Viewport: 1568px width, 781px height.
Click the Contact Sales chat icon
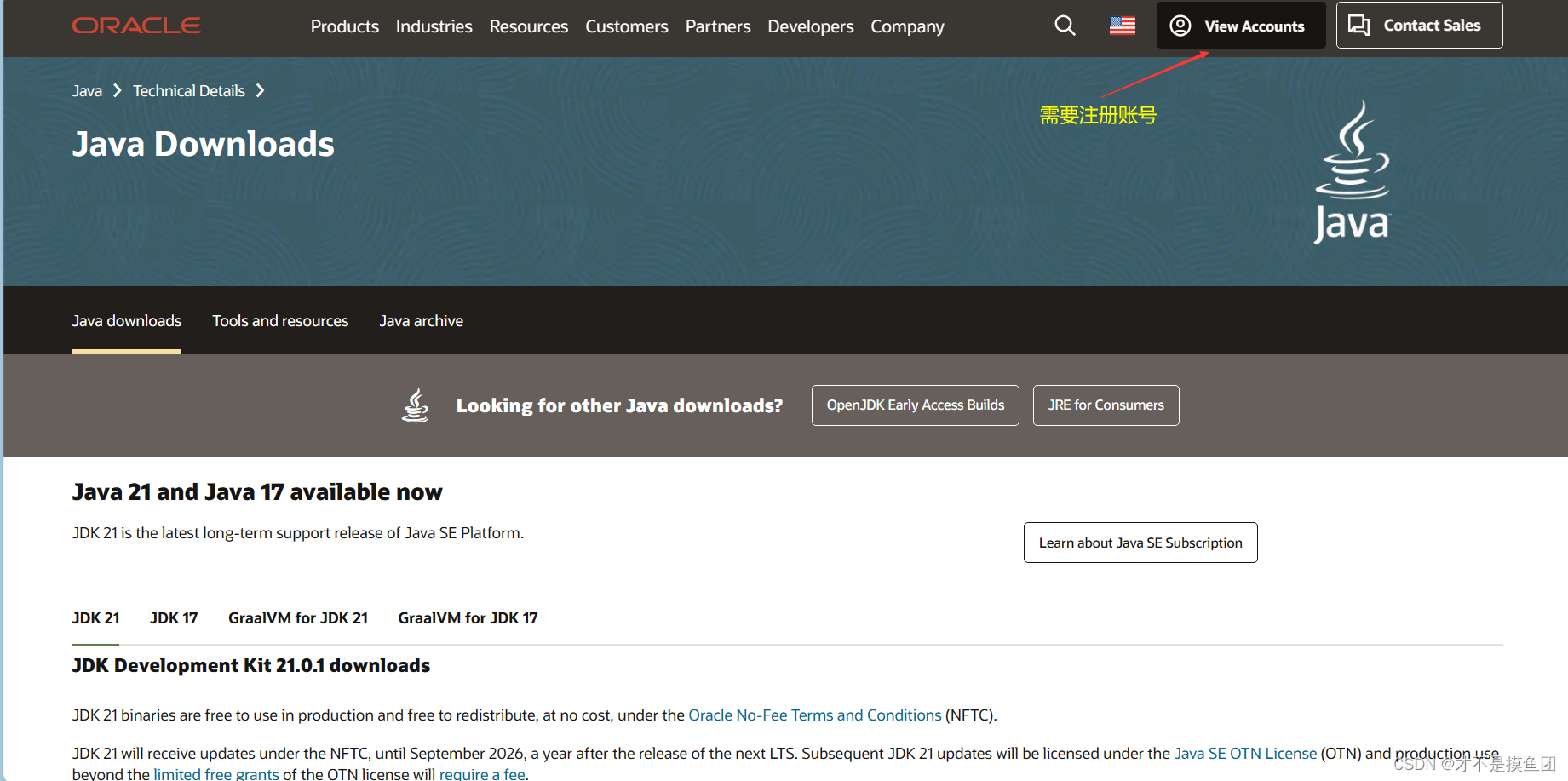click(x=1358, y=25)
